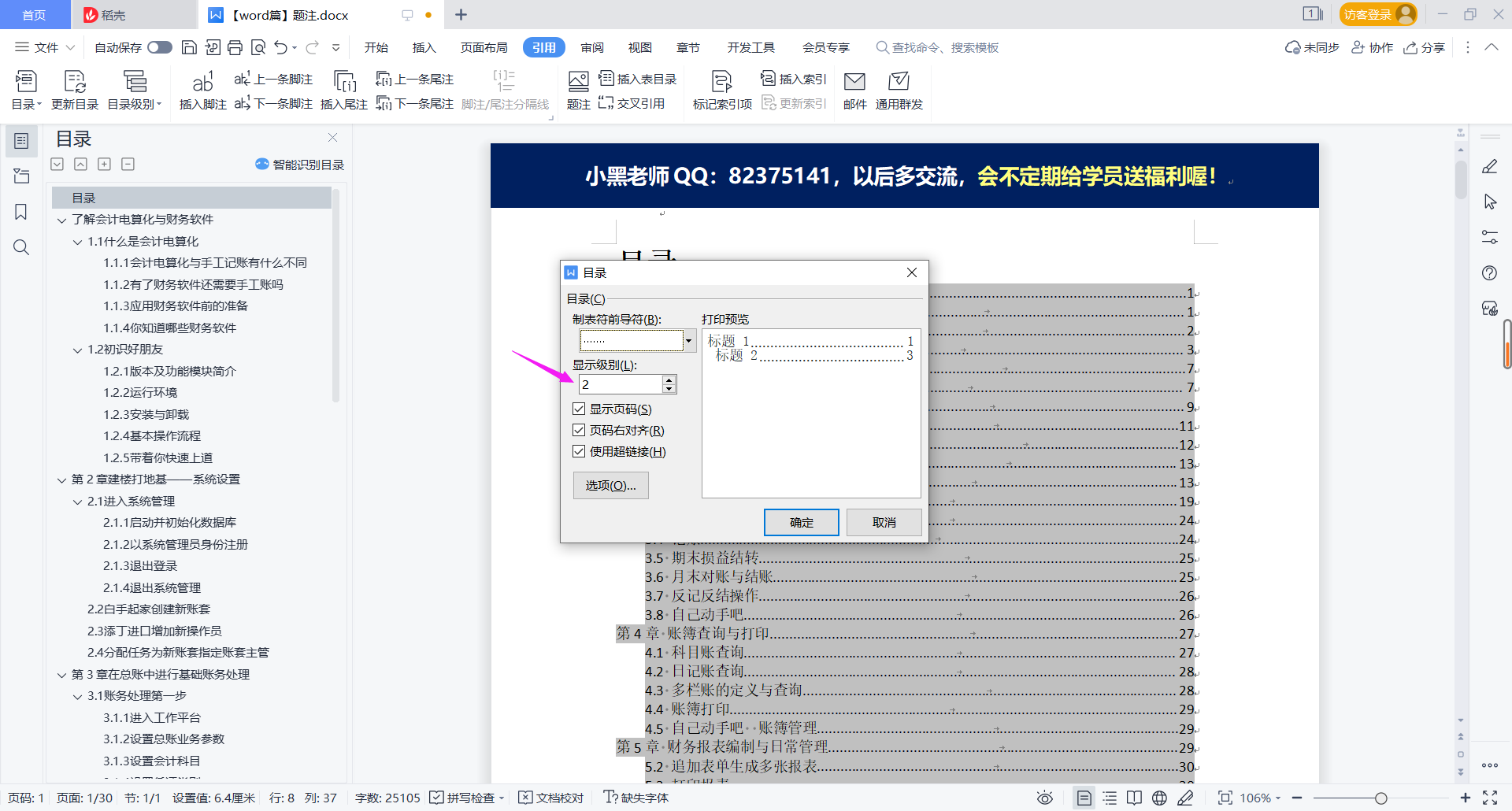Click 插入索引 in the ribbon
Image resolution: width=1512 pixels, height=811 pixels.
(793, 78)
